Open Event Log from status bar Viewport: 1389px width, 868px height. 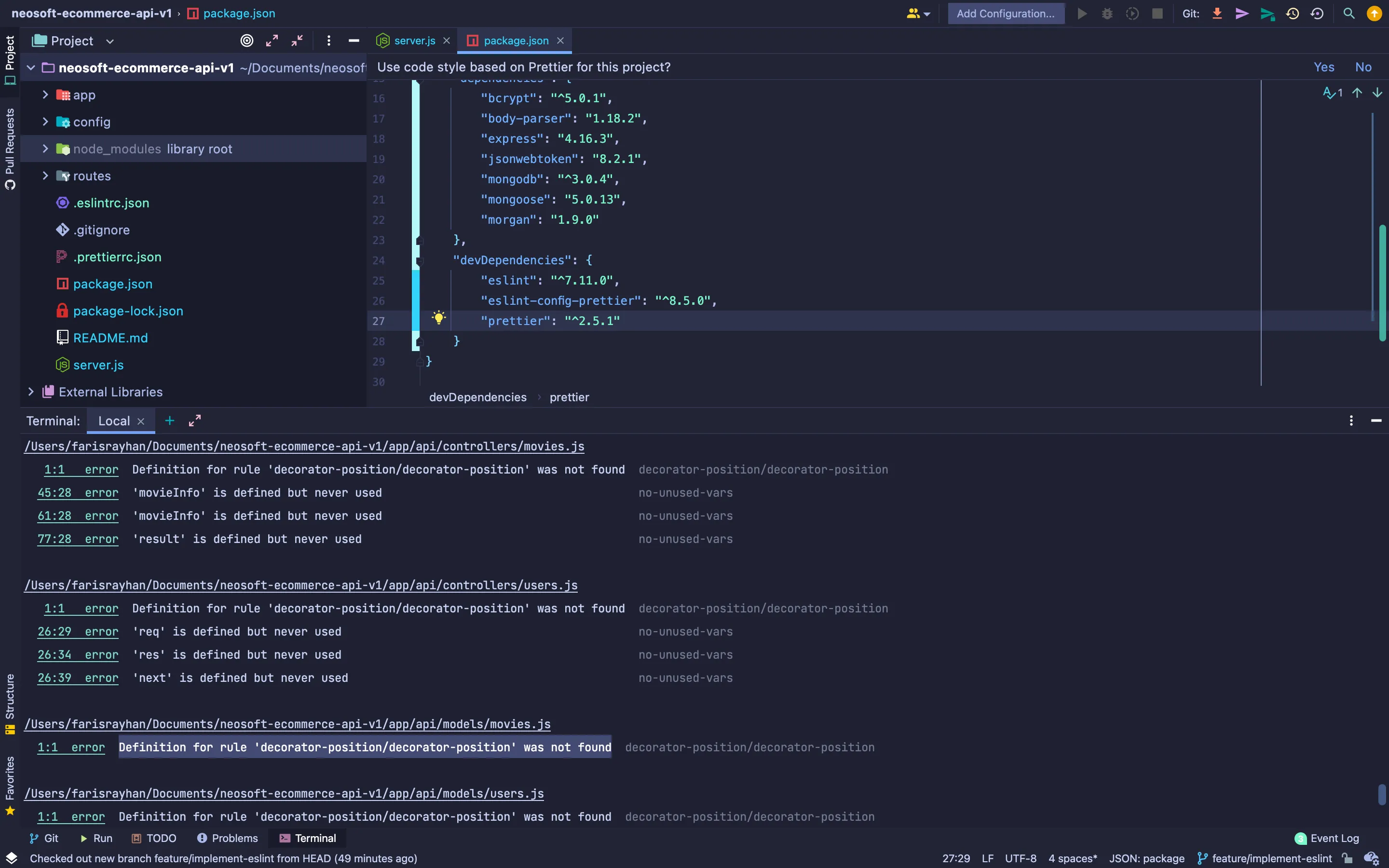coord(1327,838)
